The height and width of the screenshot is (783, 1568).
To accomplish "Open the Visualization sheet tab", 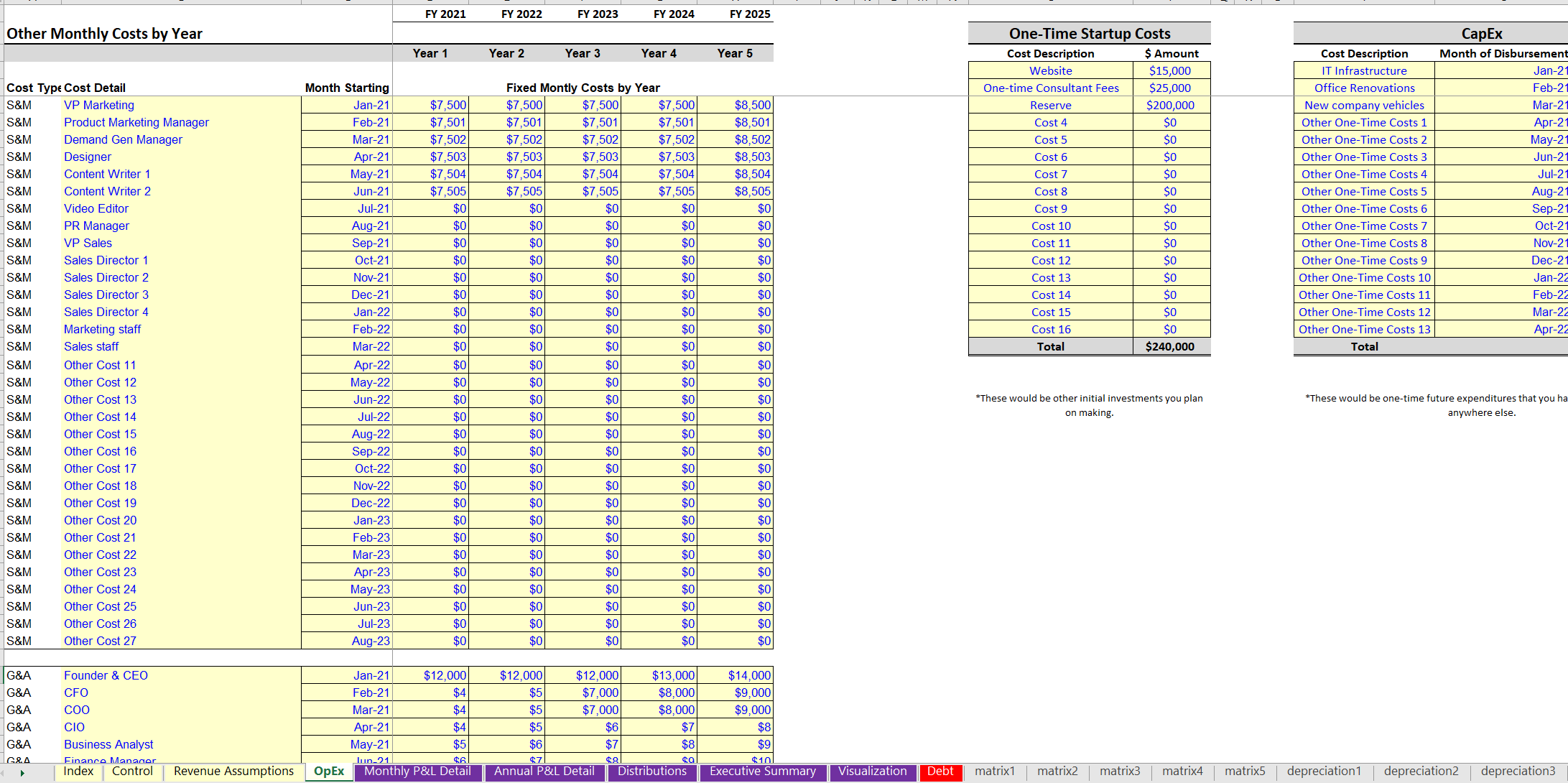I will point(873,772).
